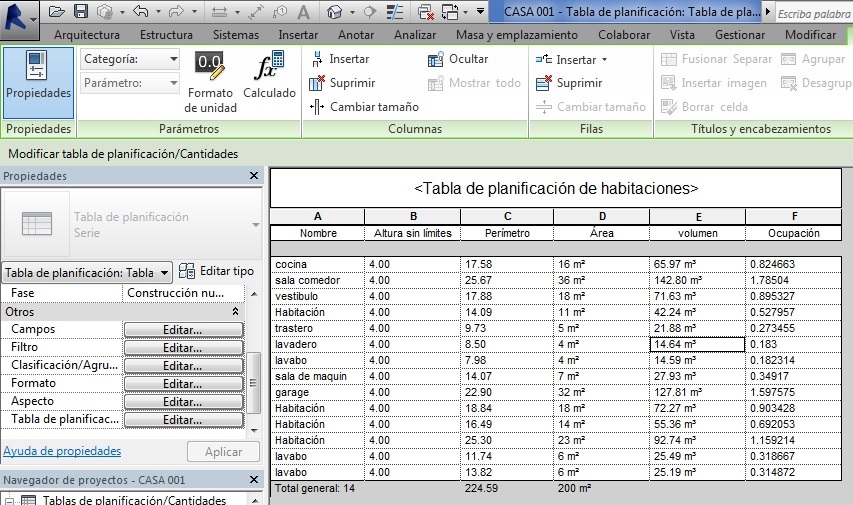Open the Tabla de planificación type selector

(x=87, y=272)
